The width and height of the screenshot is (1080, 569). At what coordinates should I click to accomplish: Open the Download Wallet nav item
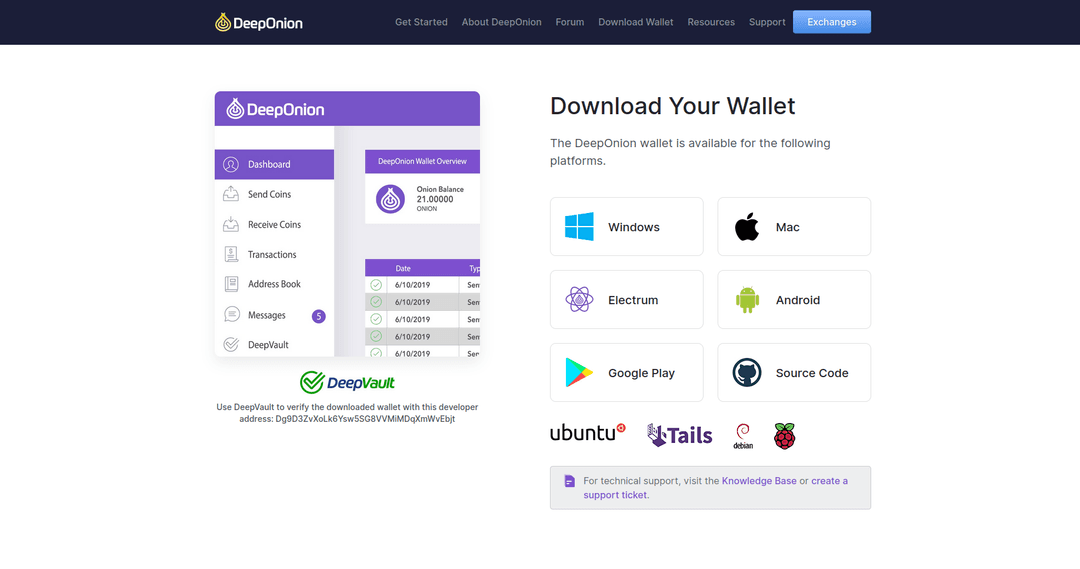coord(636,22)
